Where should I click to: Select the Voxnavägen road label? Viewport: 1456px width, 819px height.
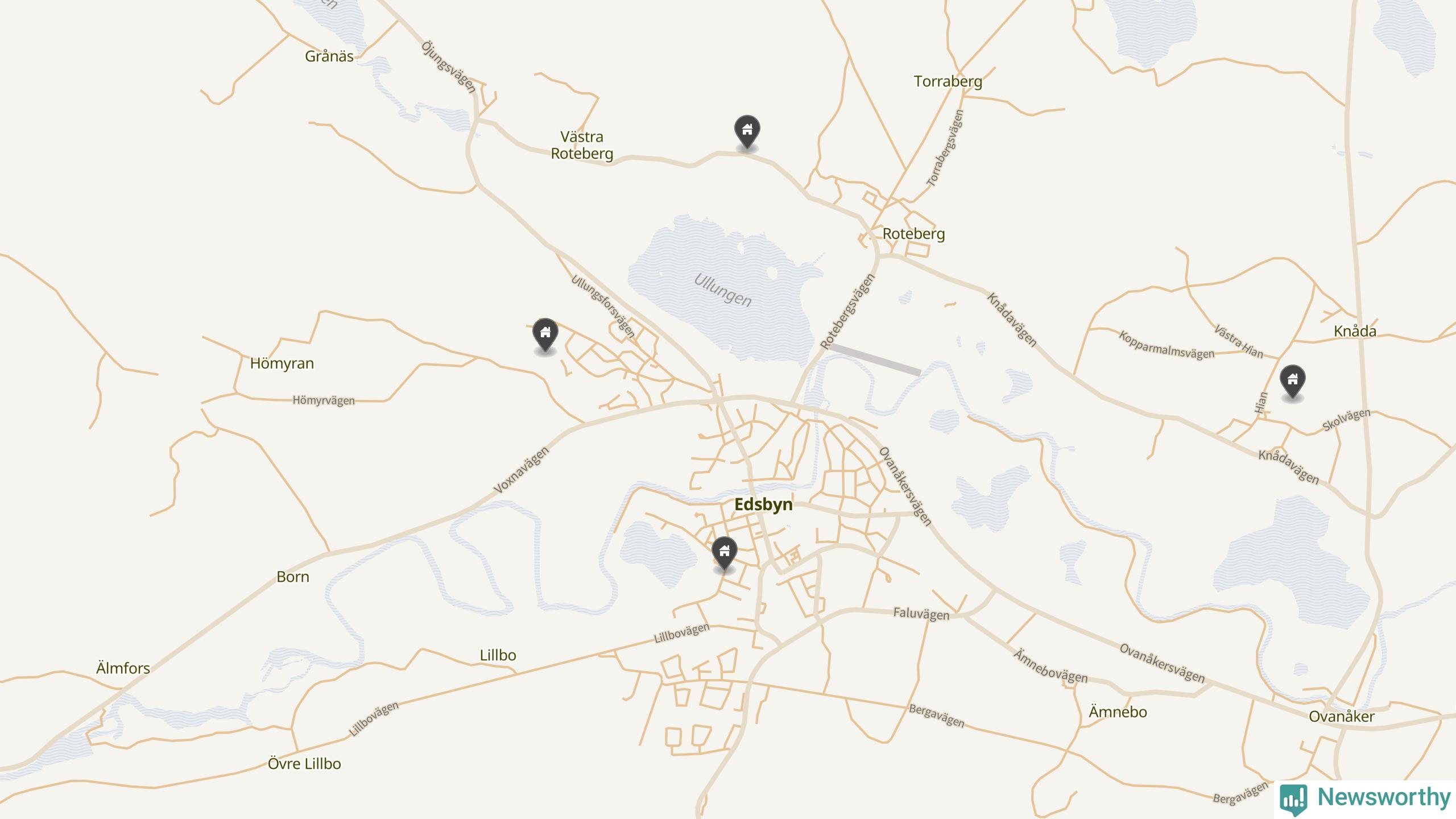pos(521,470)
